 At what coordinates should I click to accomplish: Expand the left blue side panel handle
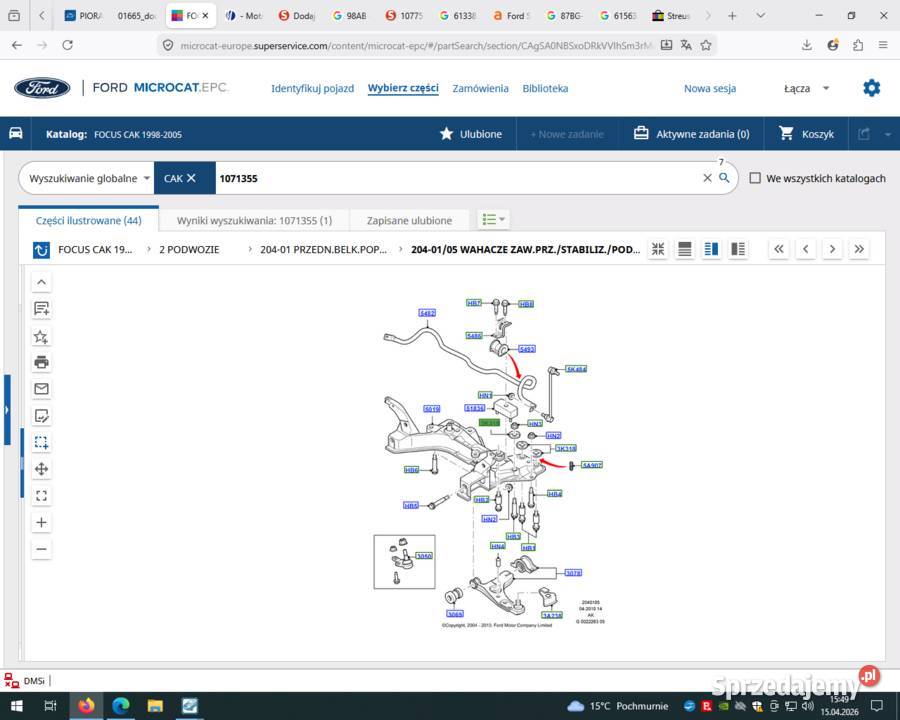pos(7,410)
